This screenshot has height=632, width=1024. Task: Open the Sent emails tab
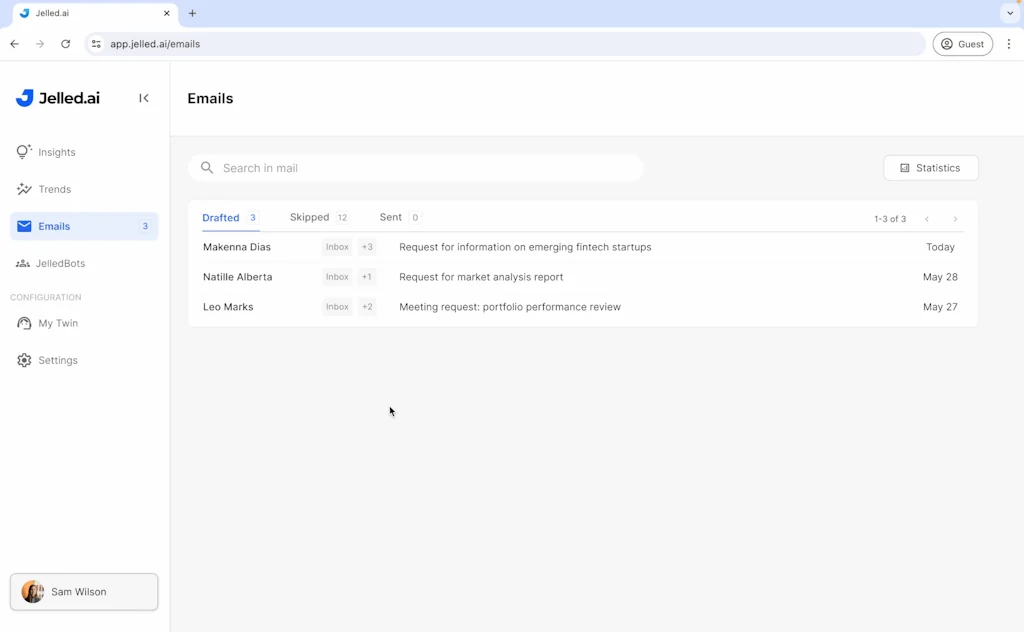tap(388, 217)
